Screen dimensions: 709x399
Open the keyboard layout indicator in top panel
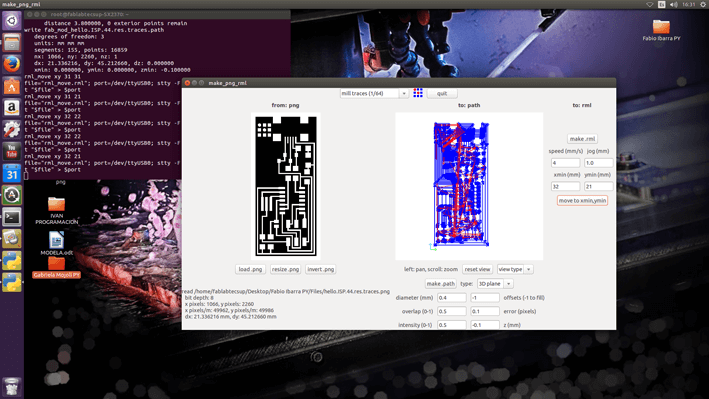[x=662, y=5]
